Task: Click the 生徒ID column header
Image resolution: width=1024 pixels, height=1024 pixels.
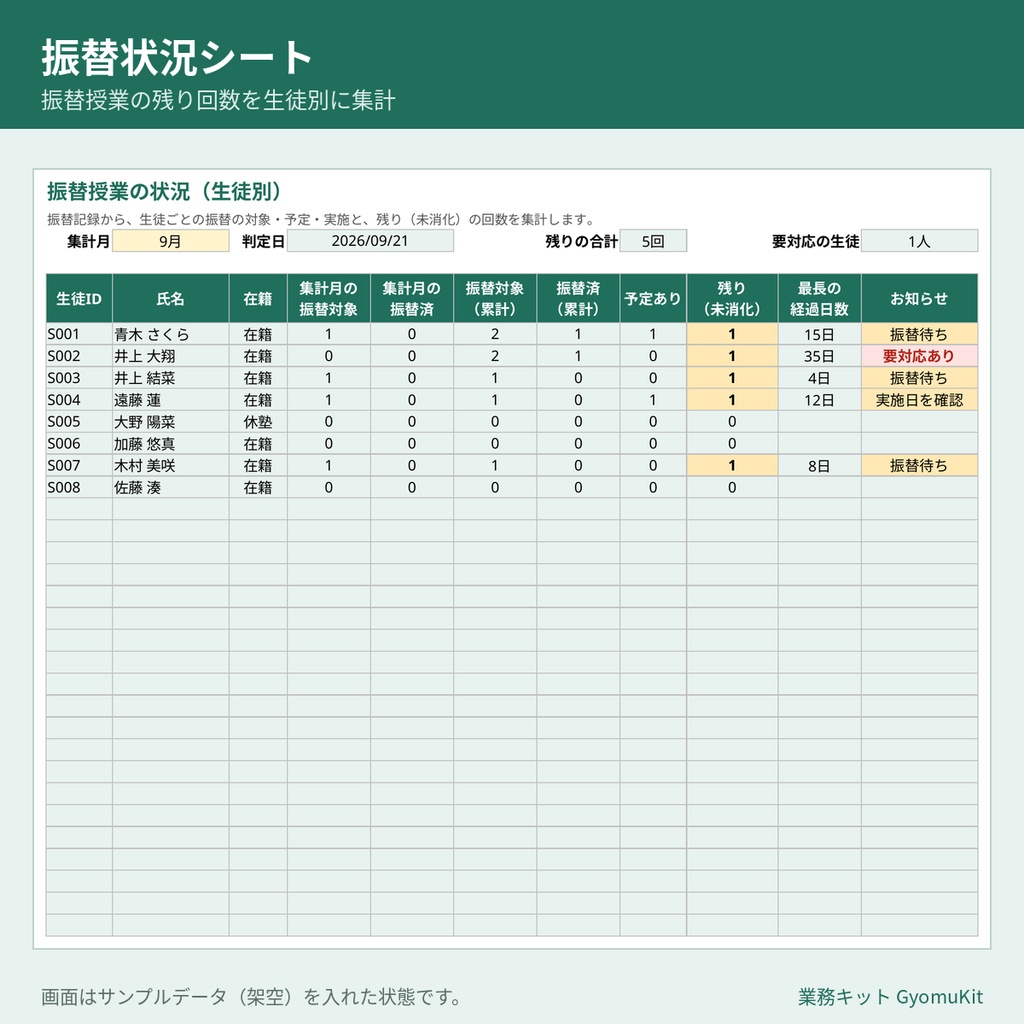Action: point(79,298)
